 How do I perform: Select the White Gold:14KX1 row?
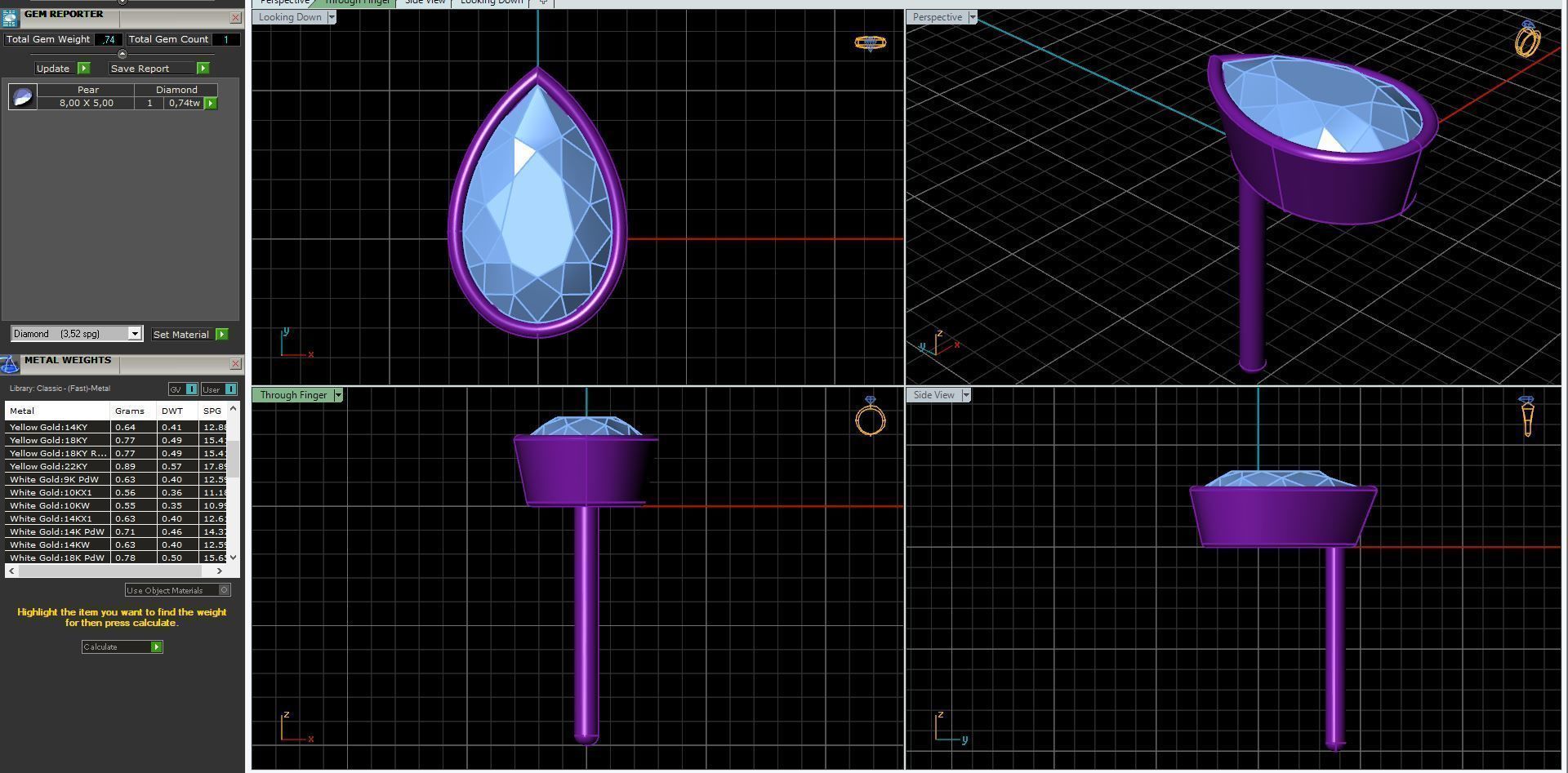pyautogui.click(x=116, y=518)
